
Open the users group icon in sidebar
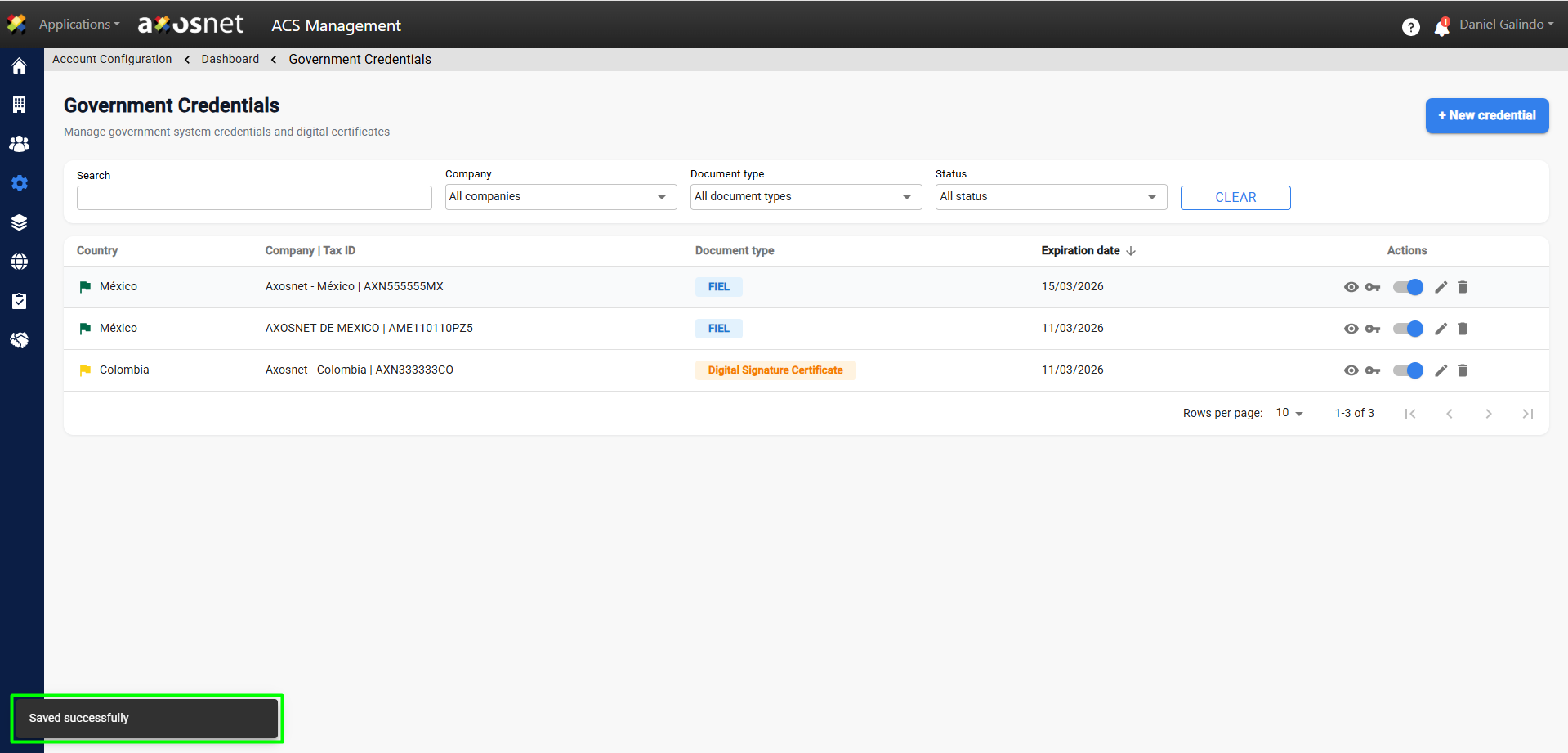(x=20, y=144)
